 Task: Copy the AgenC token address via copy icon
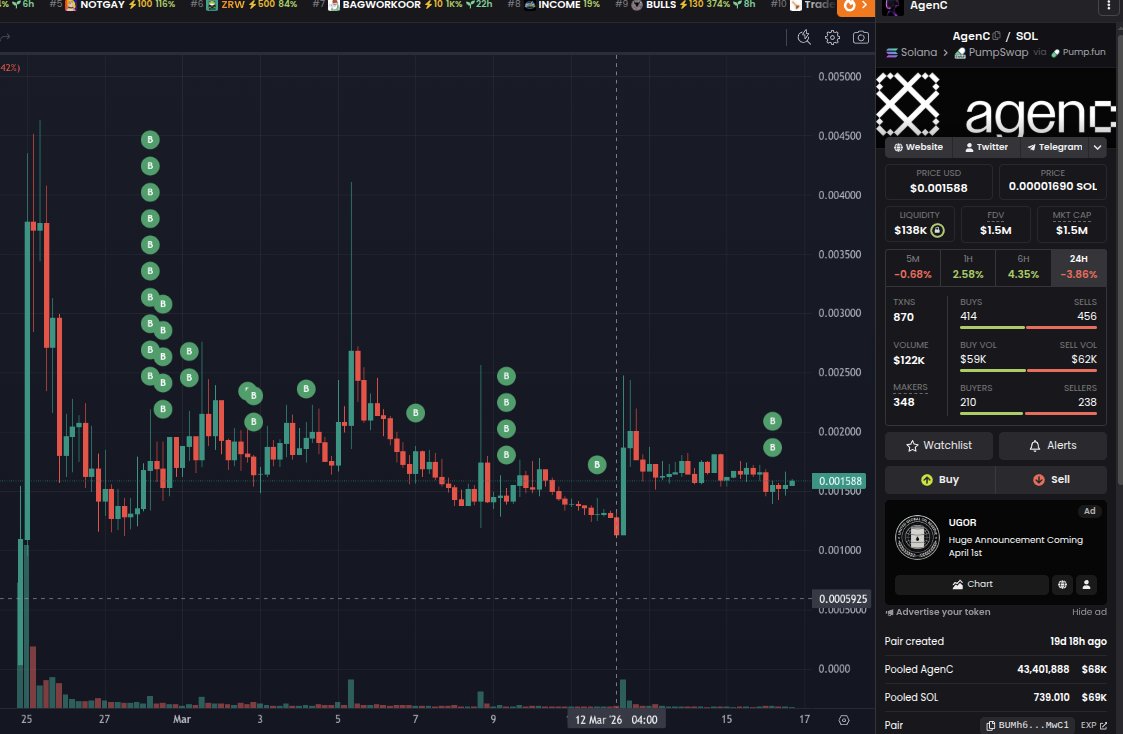pos(996,36)
